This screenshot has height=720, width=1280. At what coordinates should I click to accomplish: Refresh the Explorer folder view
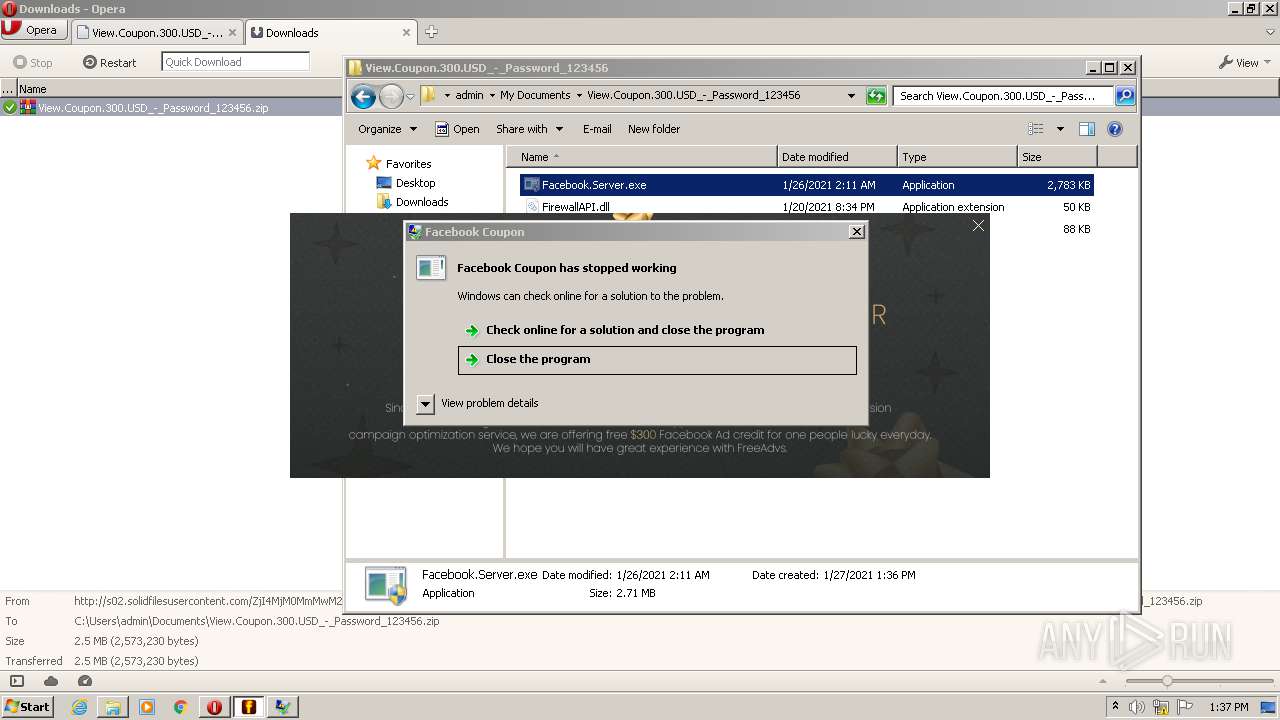tap(876, 96)
